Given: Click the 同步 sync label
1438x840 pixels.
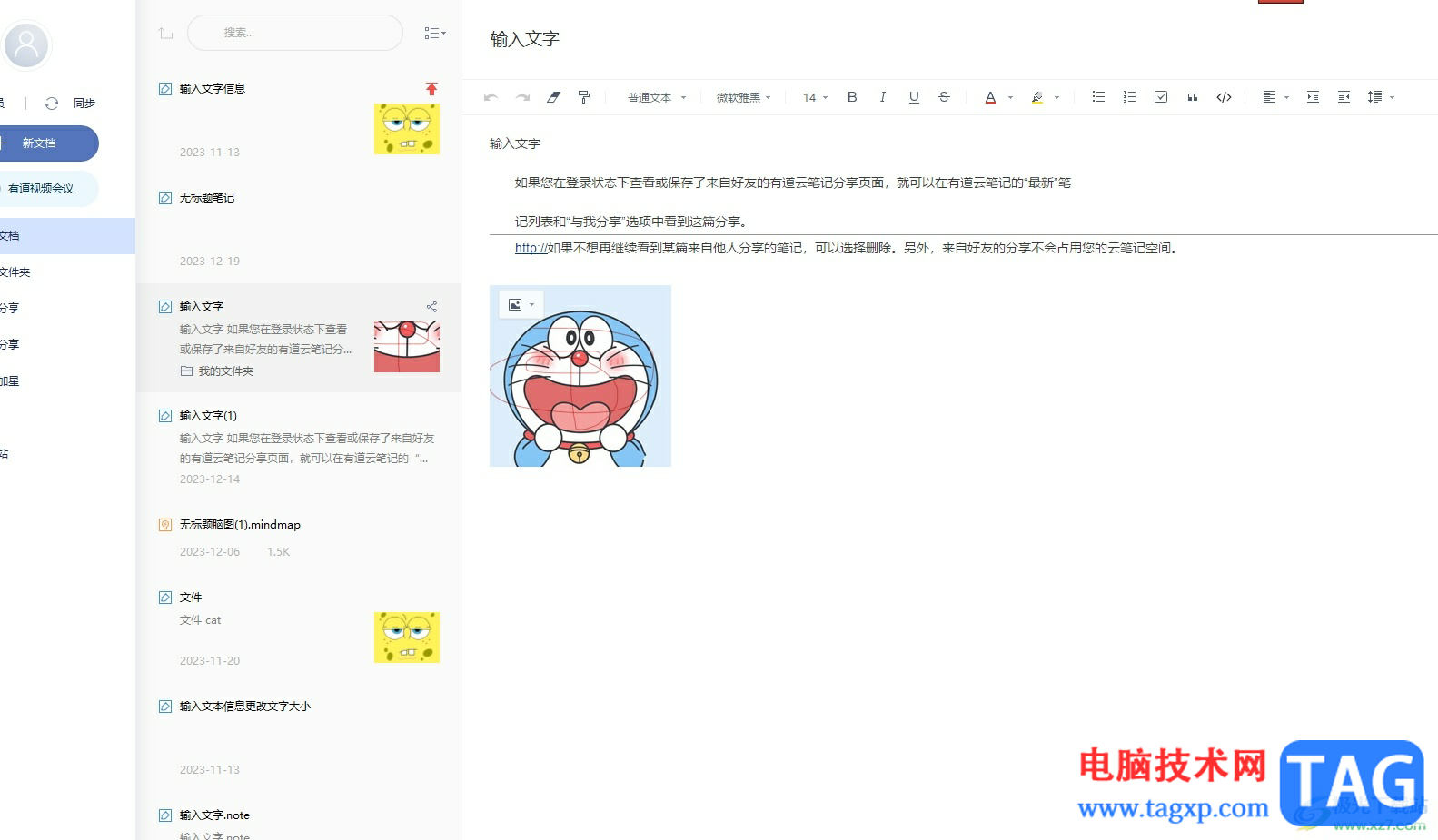Looking at the screenshot, I should pyautogui.click(x=84, y=104).
